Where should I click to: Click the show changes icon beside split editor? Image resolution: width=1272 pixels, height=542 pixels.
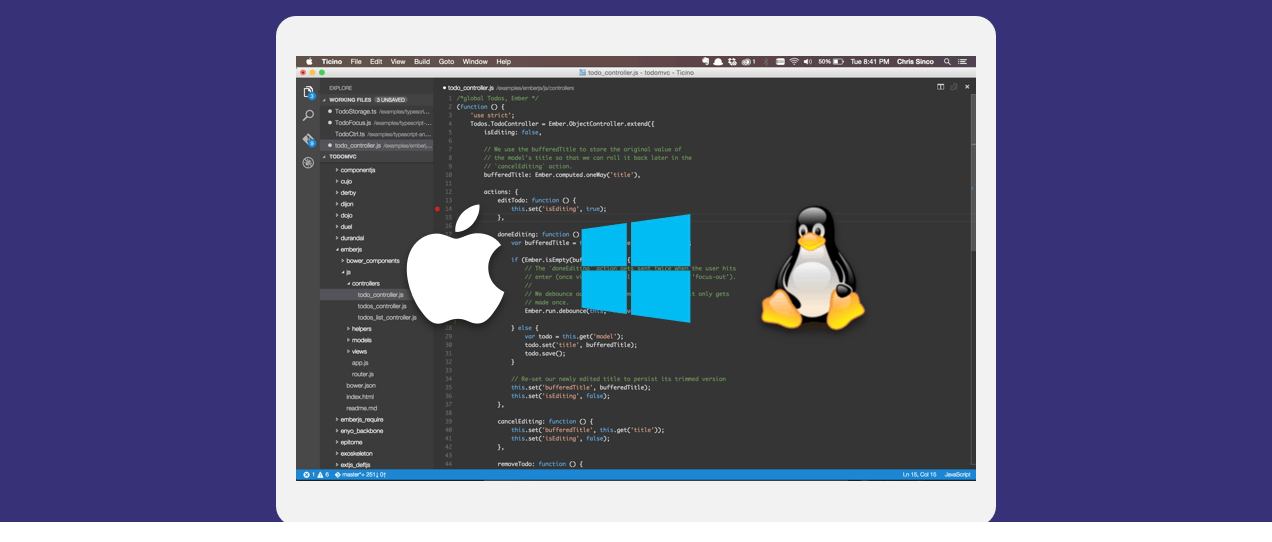[x=954, y=87]
